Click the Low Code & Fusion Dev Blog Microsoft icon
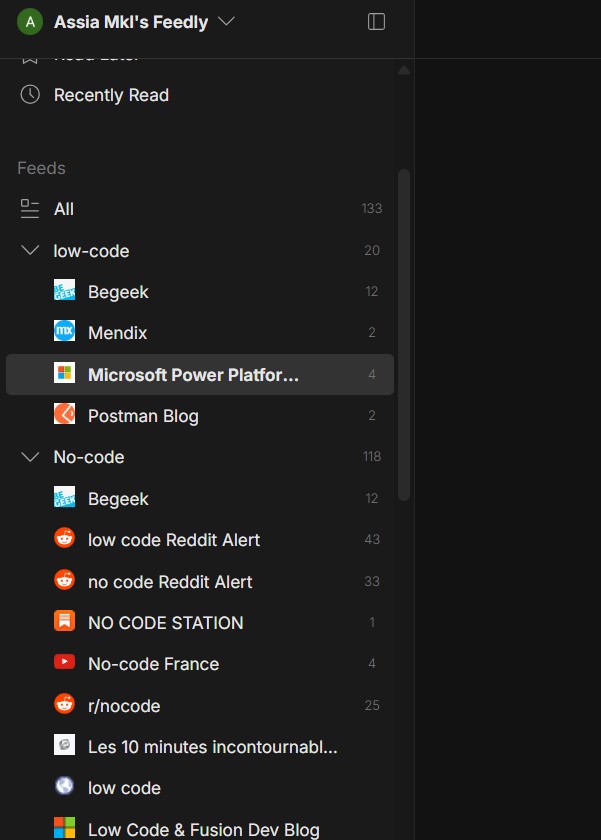 [x=64, y=828]
